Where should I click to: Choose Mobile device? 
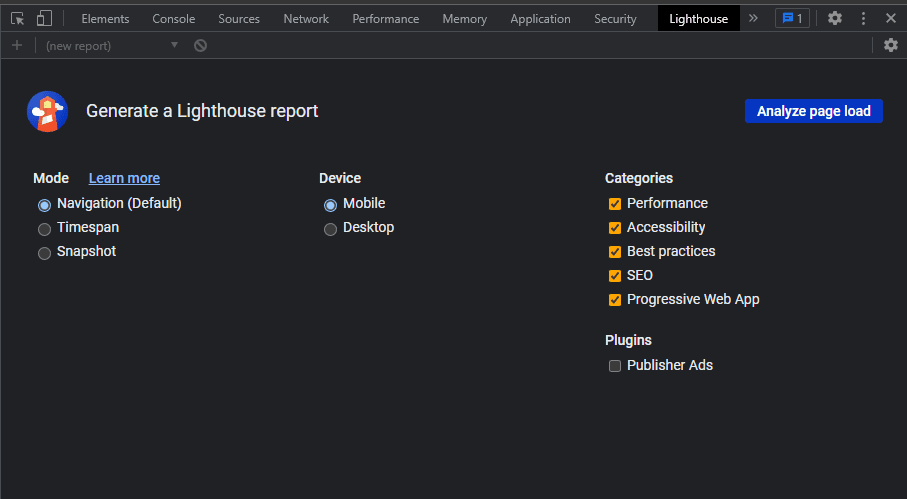pos(330,205)
